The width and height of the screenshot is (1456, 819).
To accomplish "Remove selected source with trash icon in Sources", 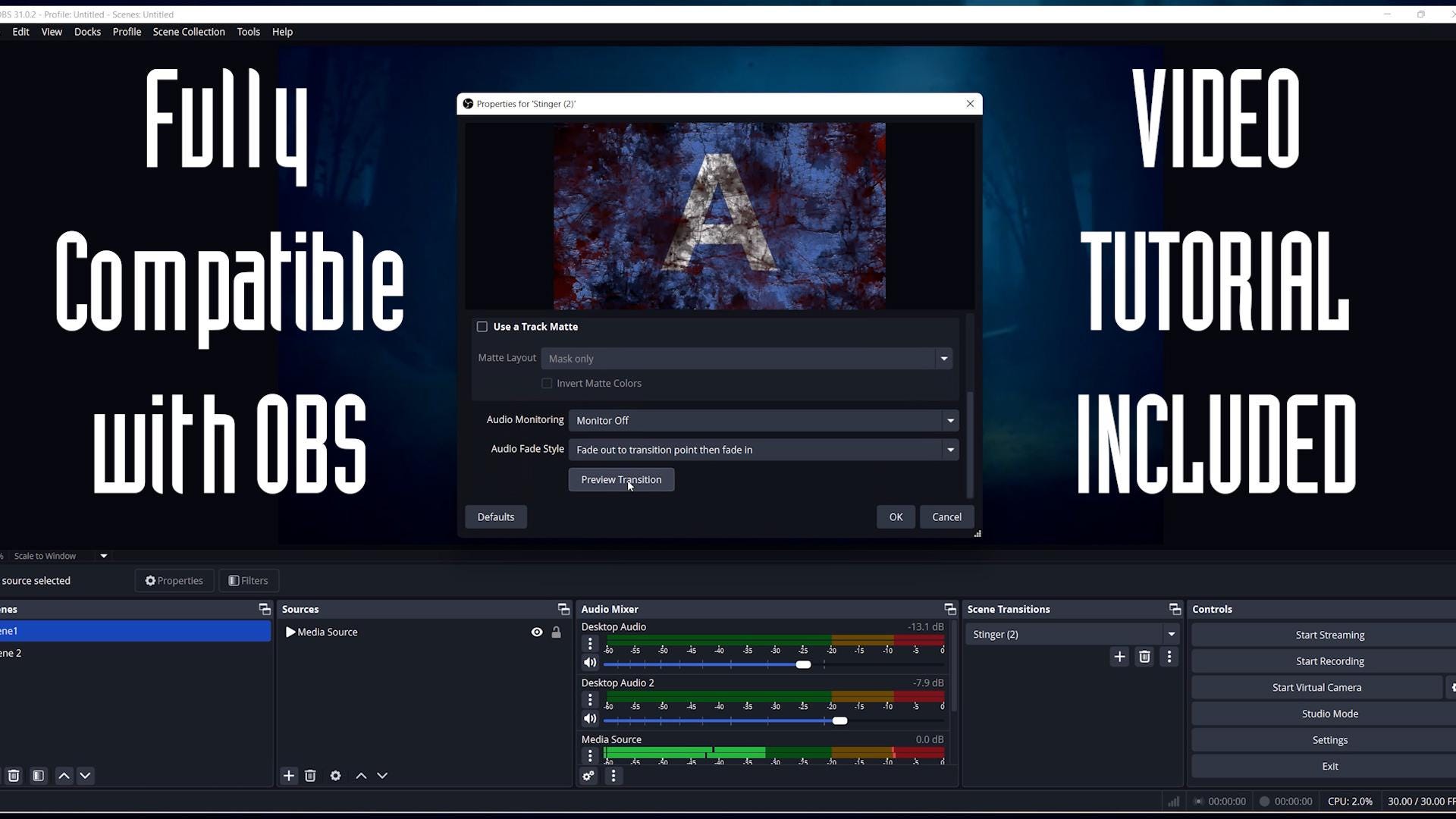I will (x=310, y=775).
